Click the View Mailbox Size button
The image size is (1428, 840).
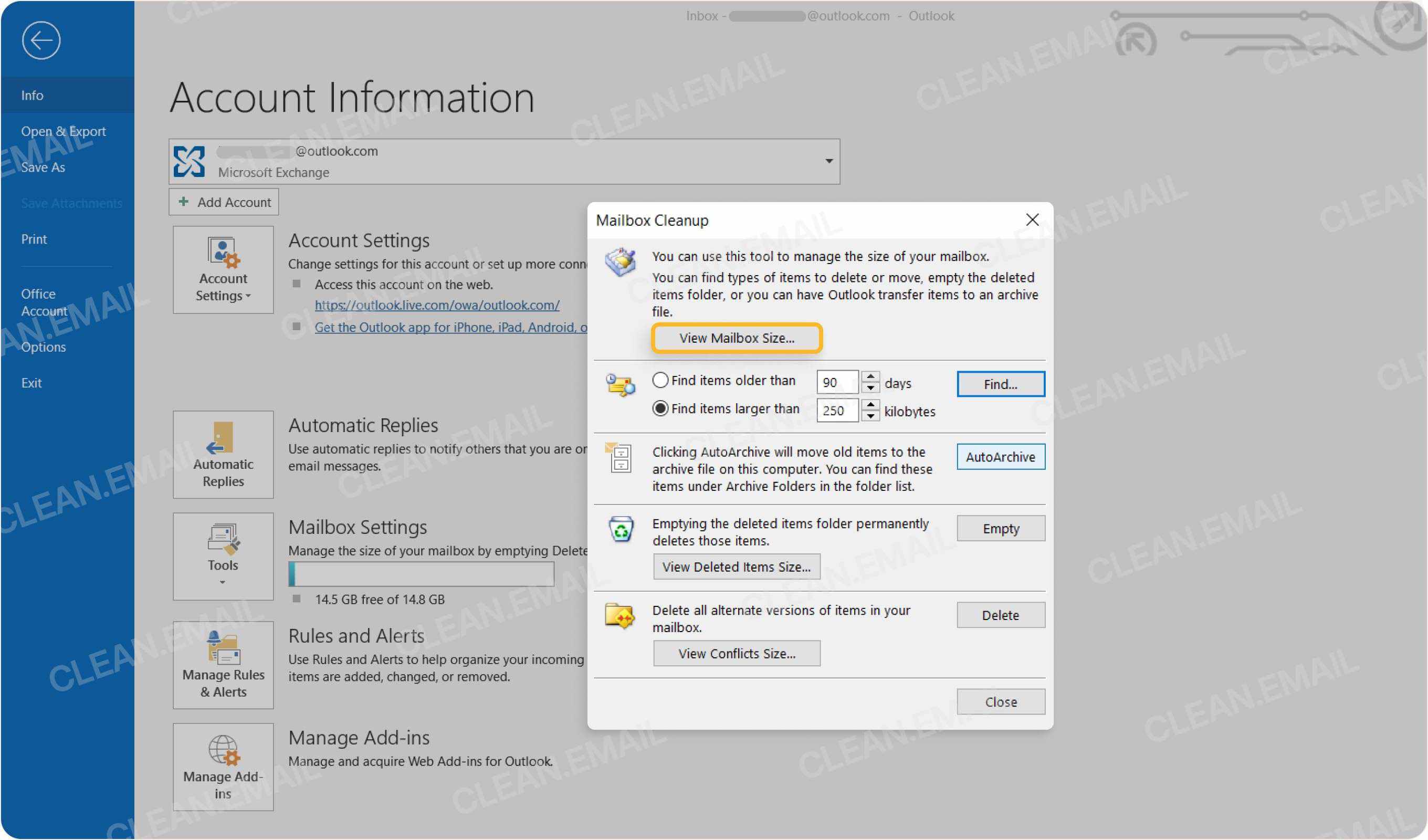pos(737,338)
